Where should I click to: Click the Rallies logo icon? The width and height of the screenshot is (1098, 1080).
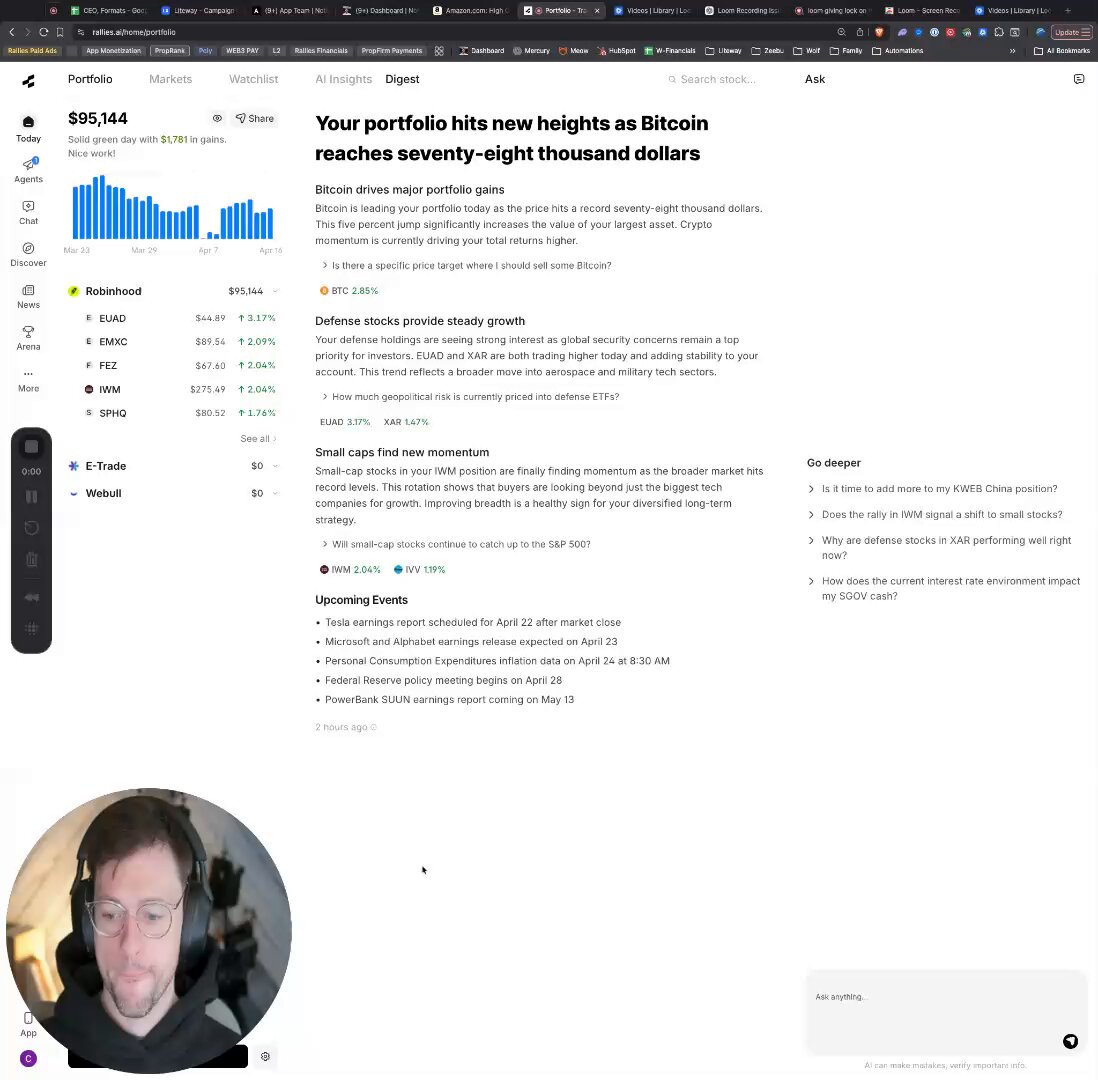click(28, 81)
